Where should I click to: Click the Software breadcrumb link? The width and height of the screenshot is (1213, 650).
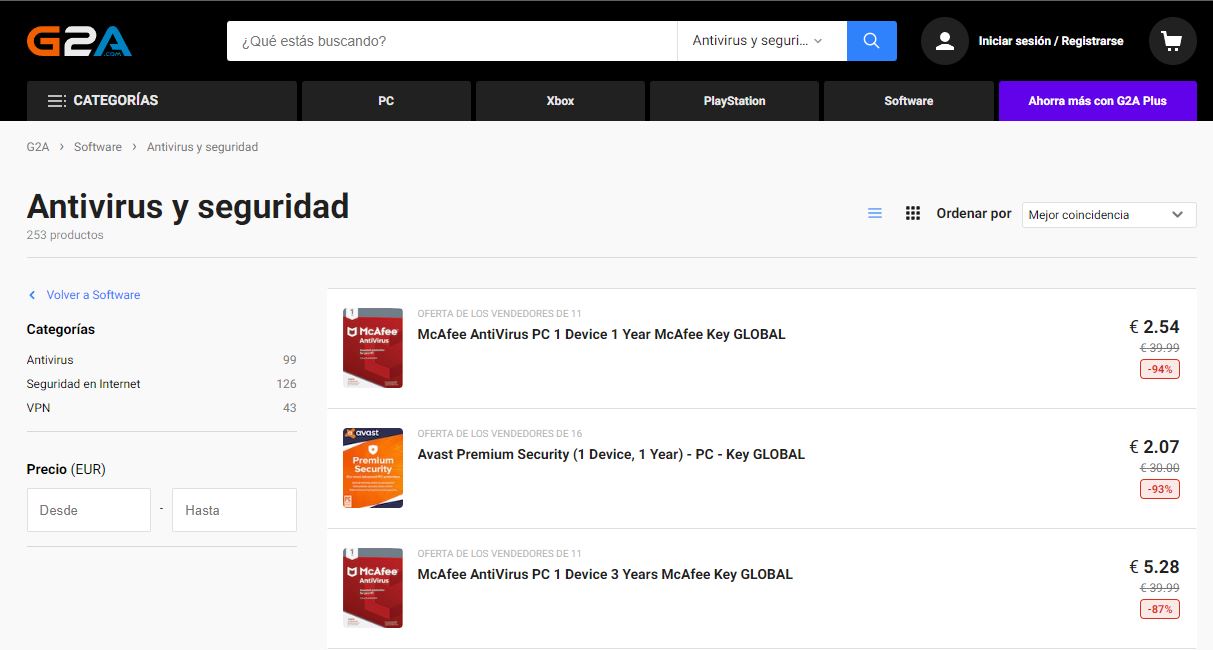[x=98, y=147]
